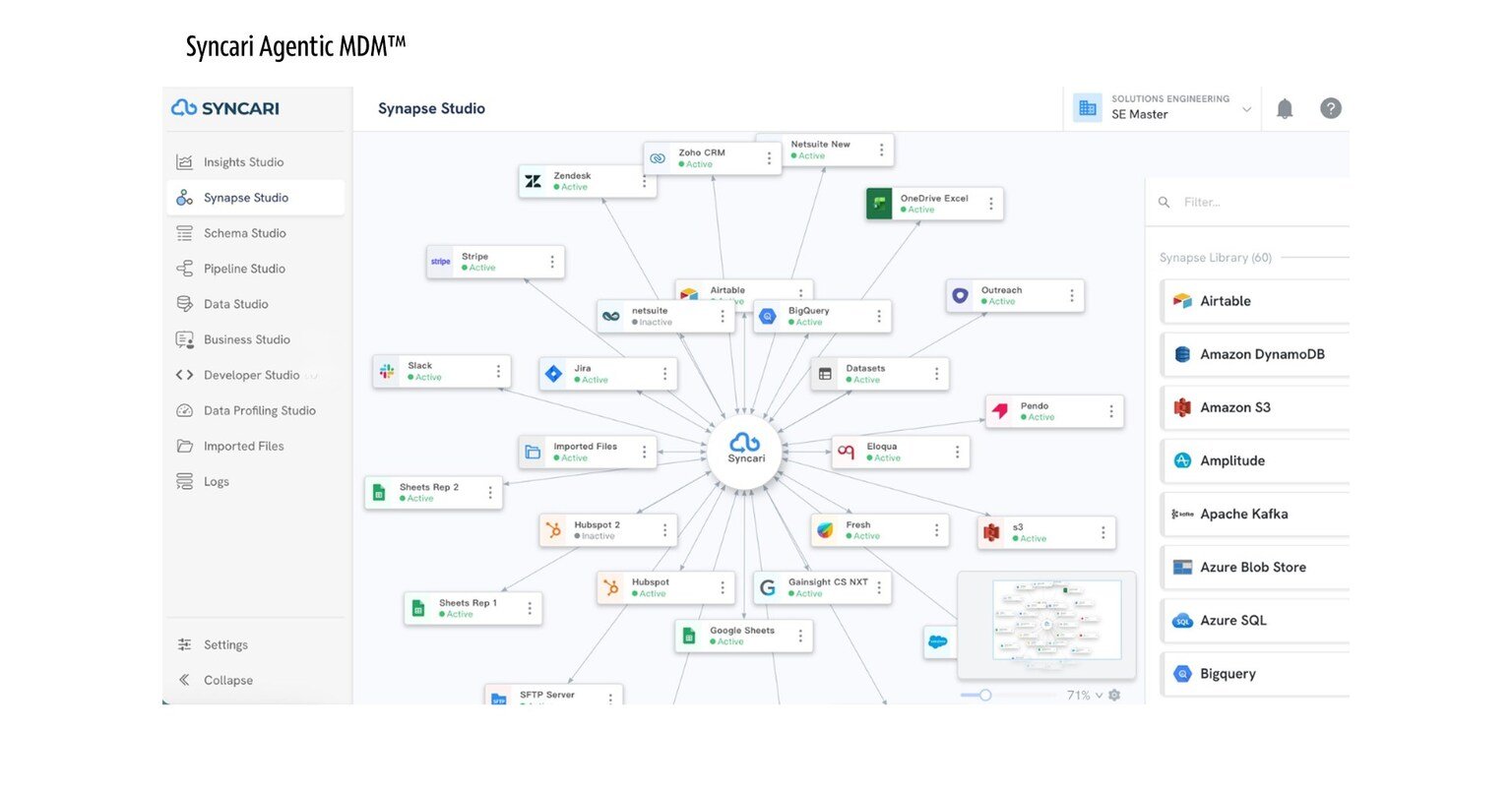Expand the SE Master workspace dropdown
The image size is (1512, 791).
coord(1246,108)
